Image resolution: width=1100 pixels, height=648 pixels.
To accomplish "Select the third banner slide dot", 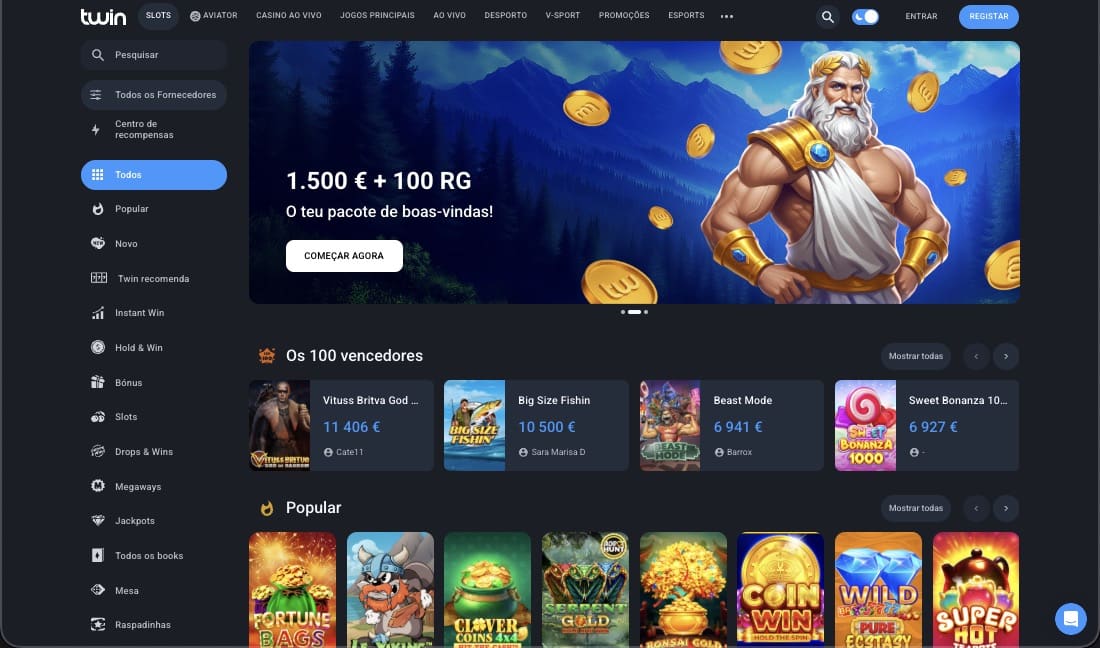I will [x=646, y=312].
